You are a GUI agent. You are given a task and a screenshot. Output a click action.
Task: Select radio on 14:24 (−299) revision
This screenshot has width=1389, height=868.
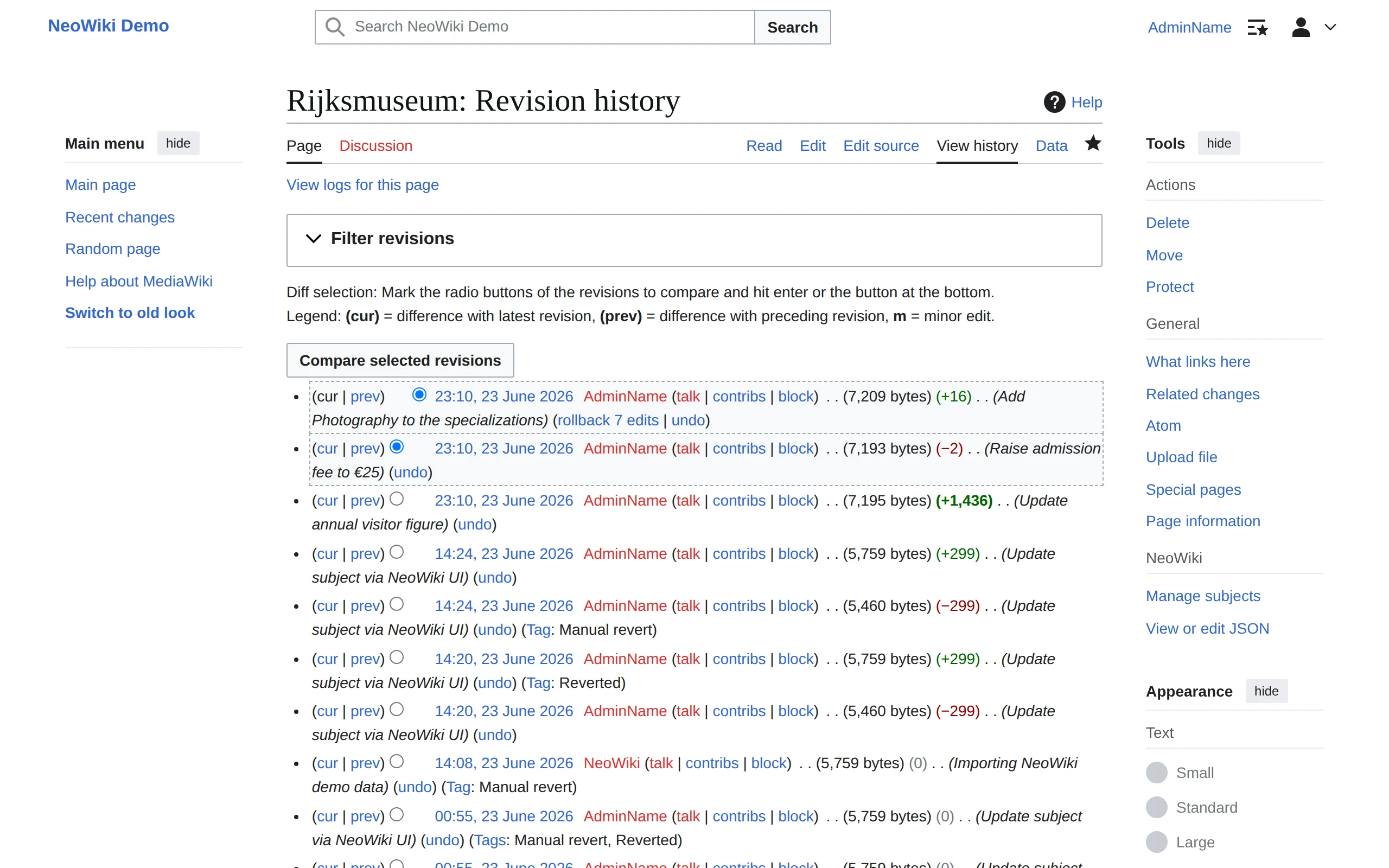tap(397, 604)
